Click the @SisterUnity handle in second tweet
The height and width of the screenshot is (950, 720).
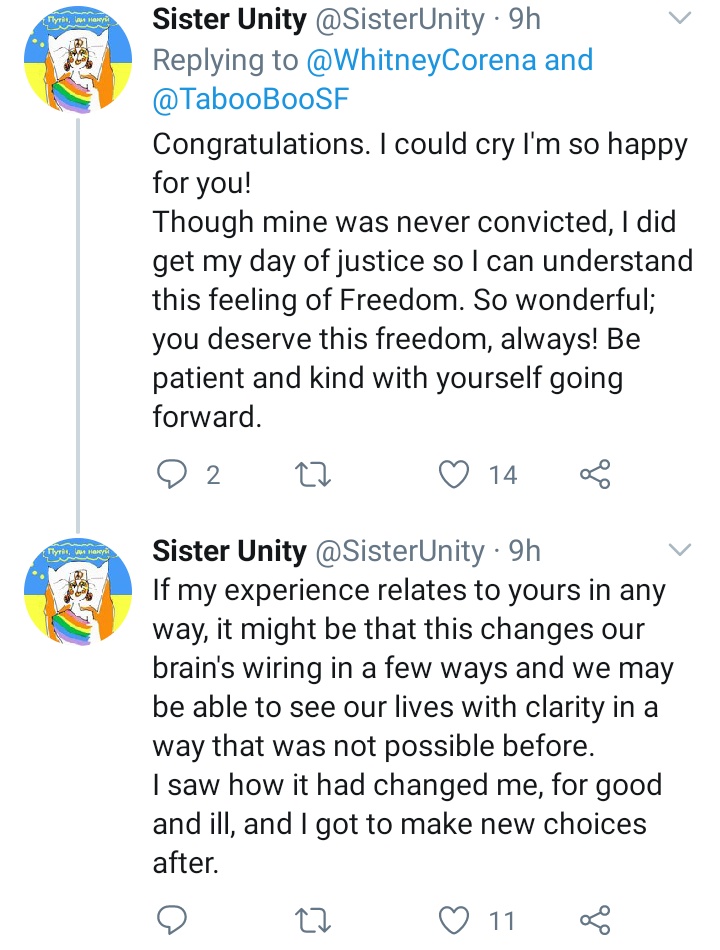coord(399,550)
